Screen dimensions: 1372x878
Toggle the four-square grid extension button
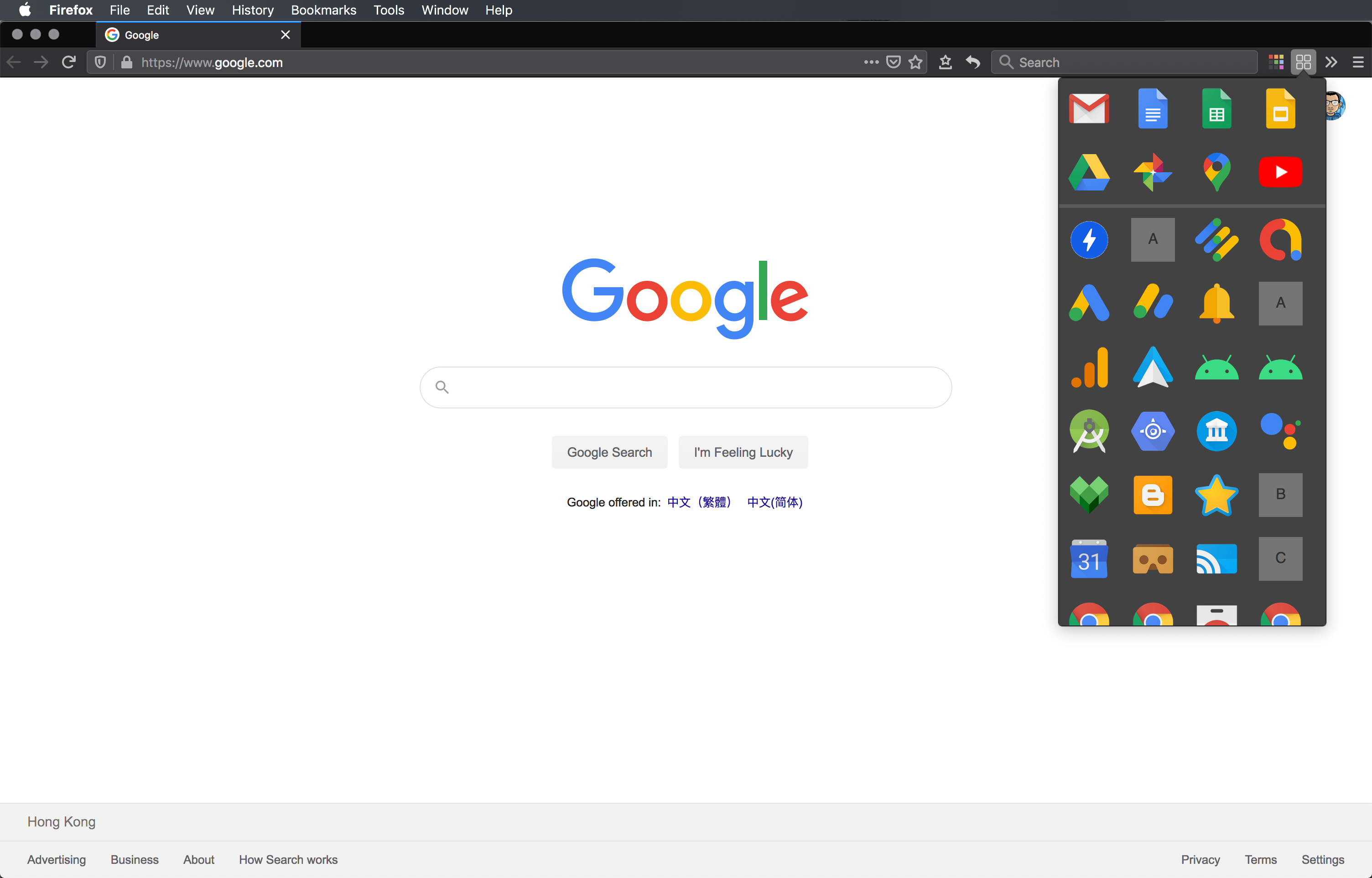(x=1303, y=62)
